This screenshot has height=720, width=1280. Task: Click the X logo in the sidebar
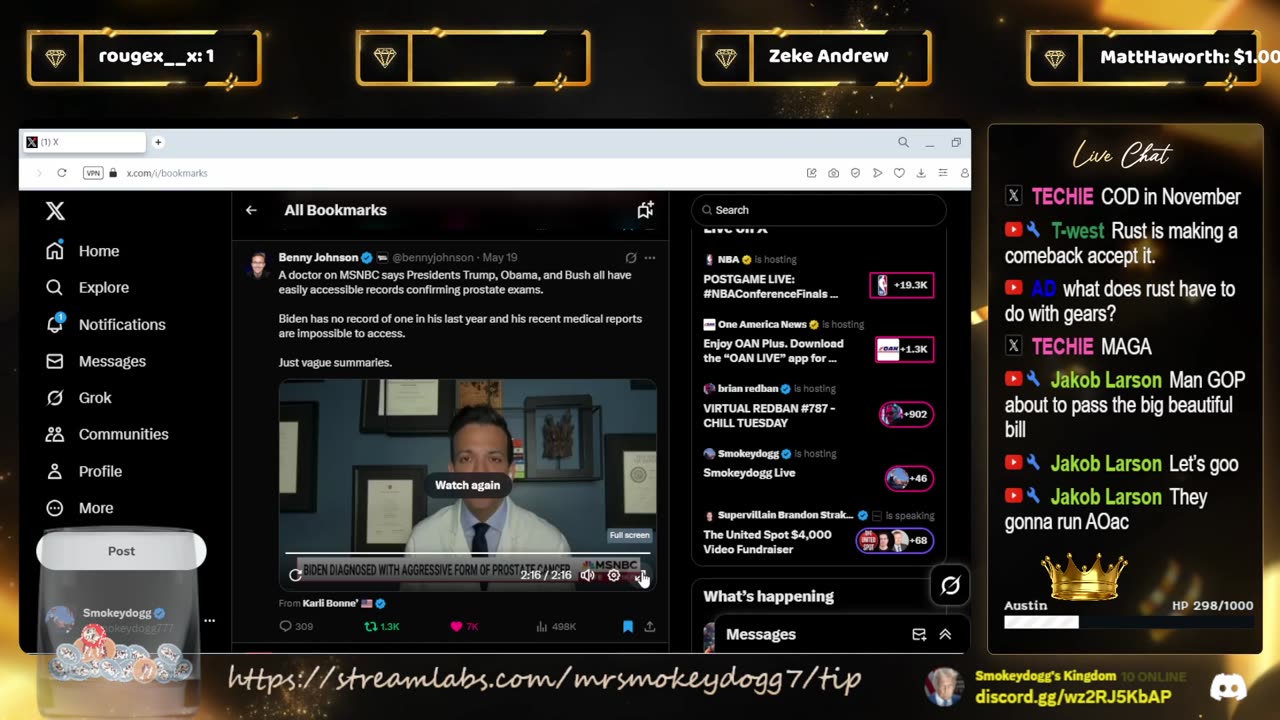[x=55, y=210]
